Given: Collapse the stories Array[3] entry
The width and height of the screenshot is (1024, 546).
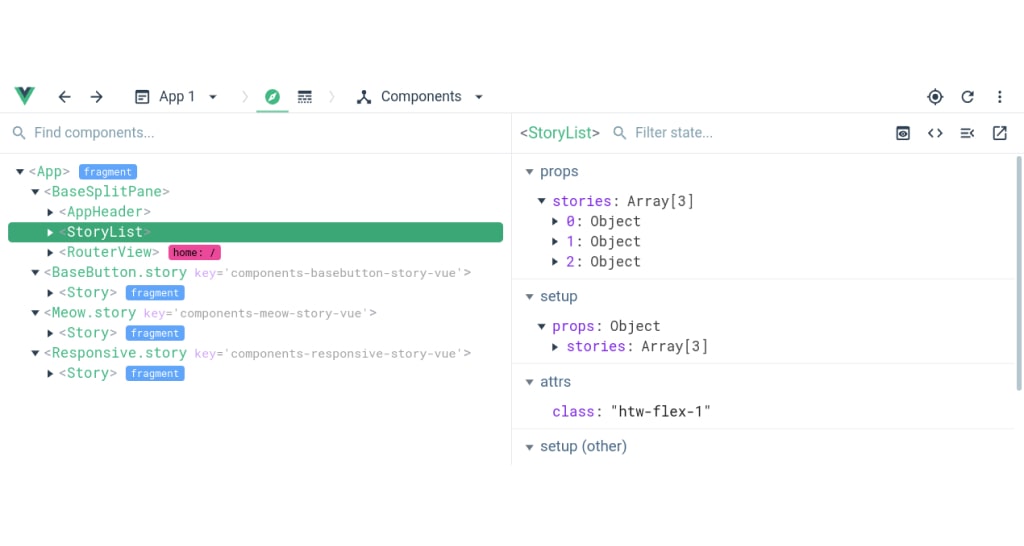Looking at the screenshot, I should coord(542,201).
